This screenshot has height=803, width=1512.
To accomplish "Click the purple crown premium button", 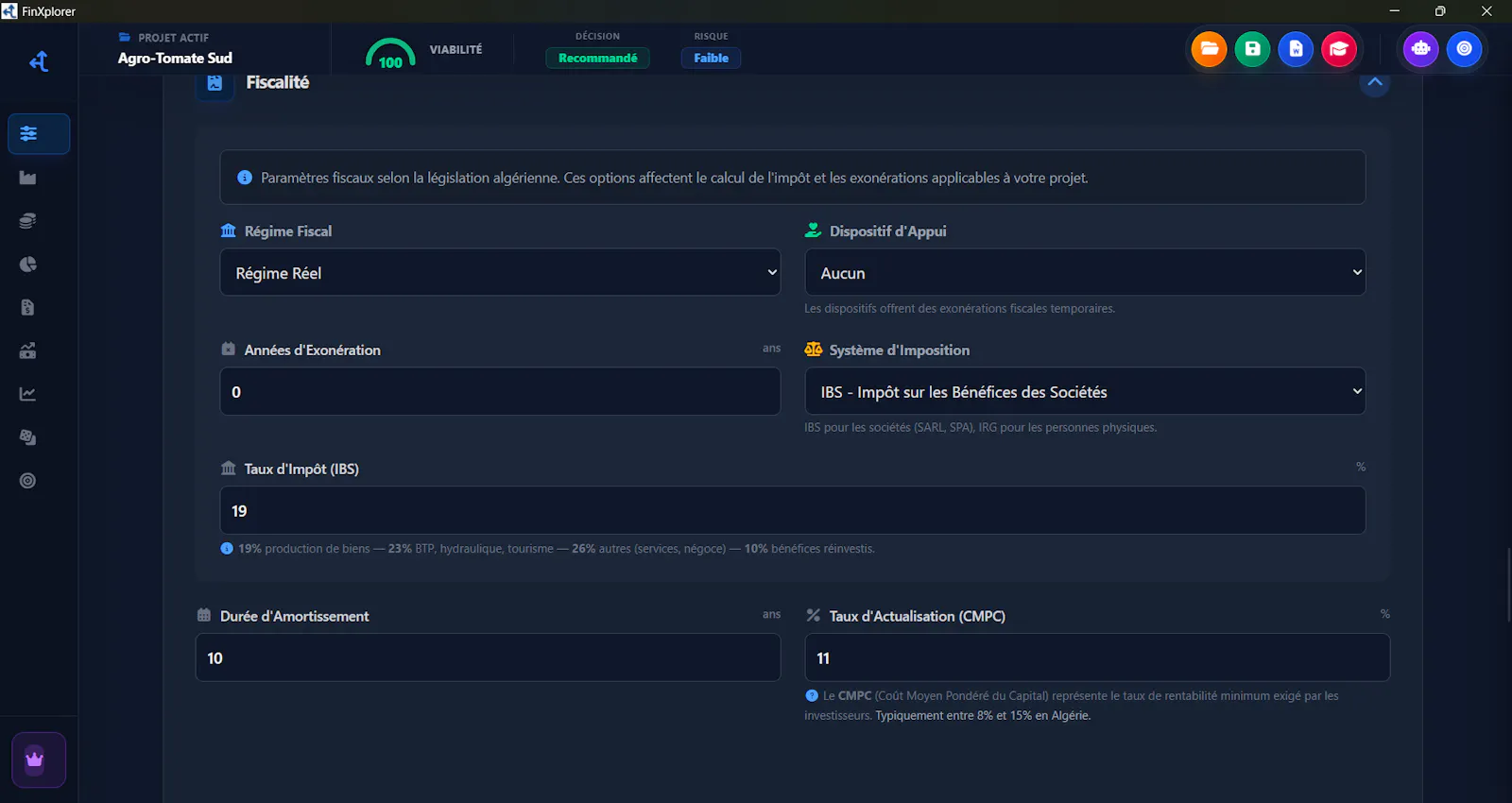I will 39,760.
